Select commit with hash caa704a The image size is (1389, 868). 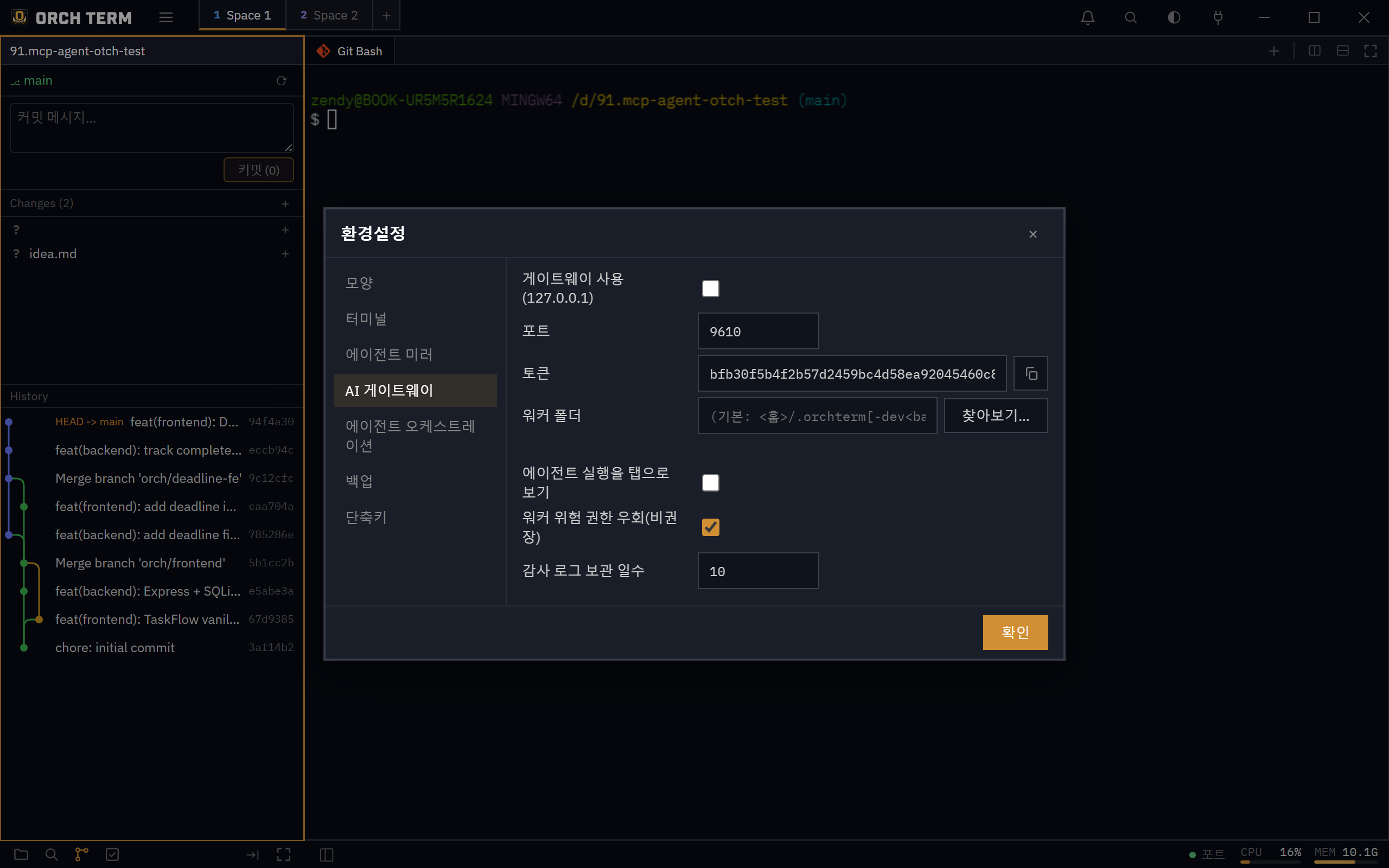pyautogui.click(x=151, y=506)
